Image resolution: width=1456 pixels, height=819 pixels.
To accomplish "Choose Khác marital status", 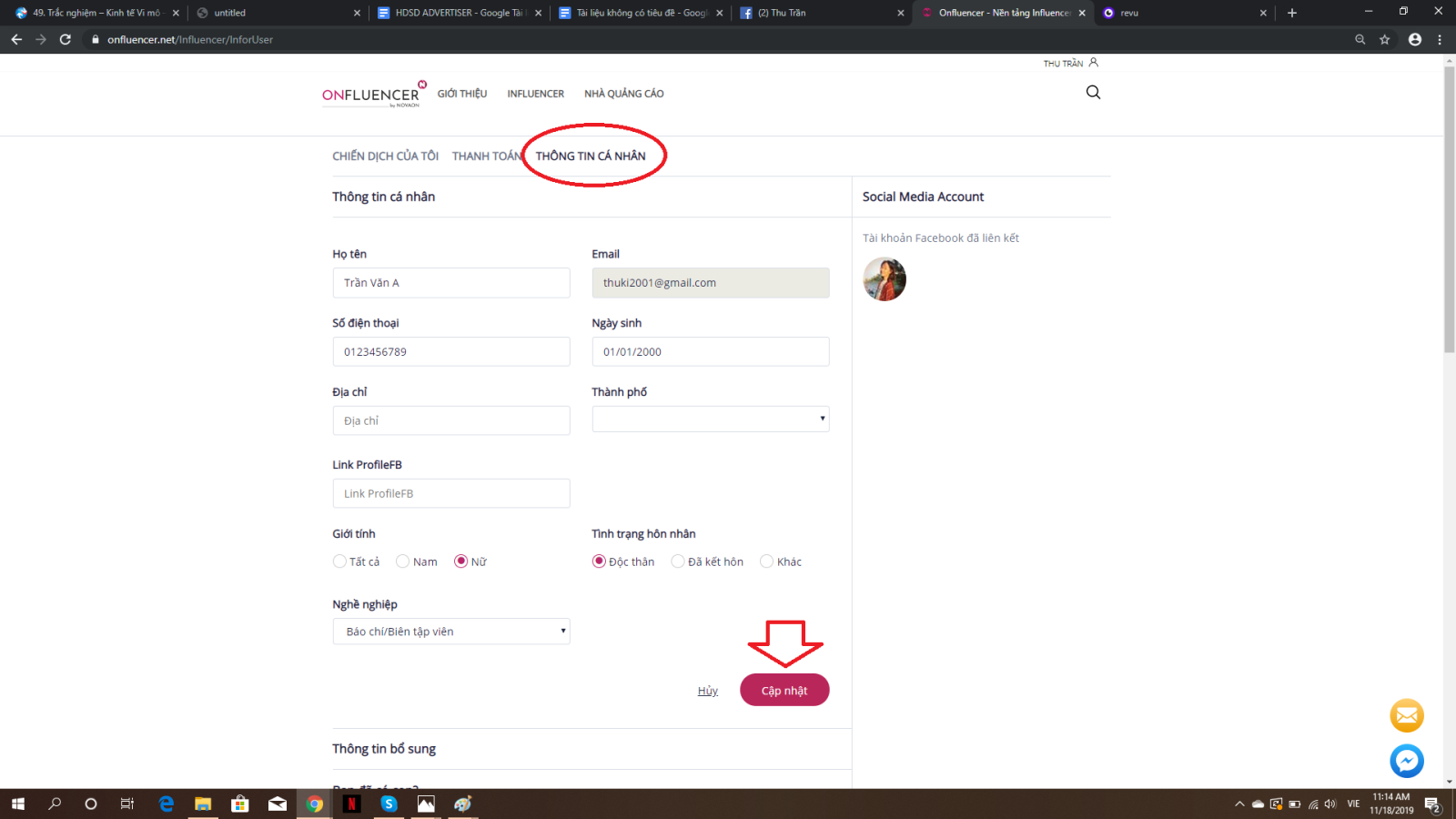I will [766, 561].
